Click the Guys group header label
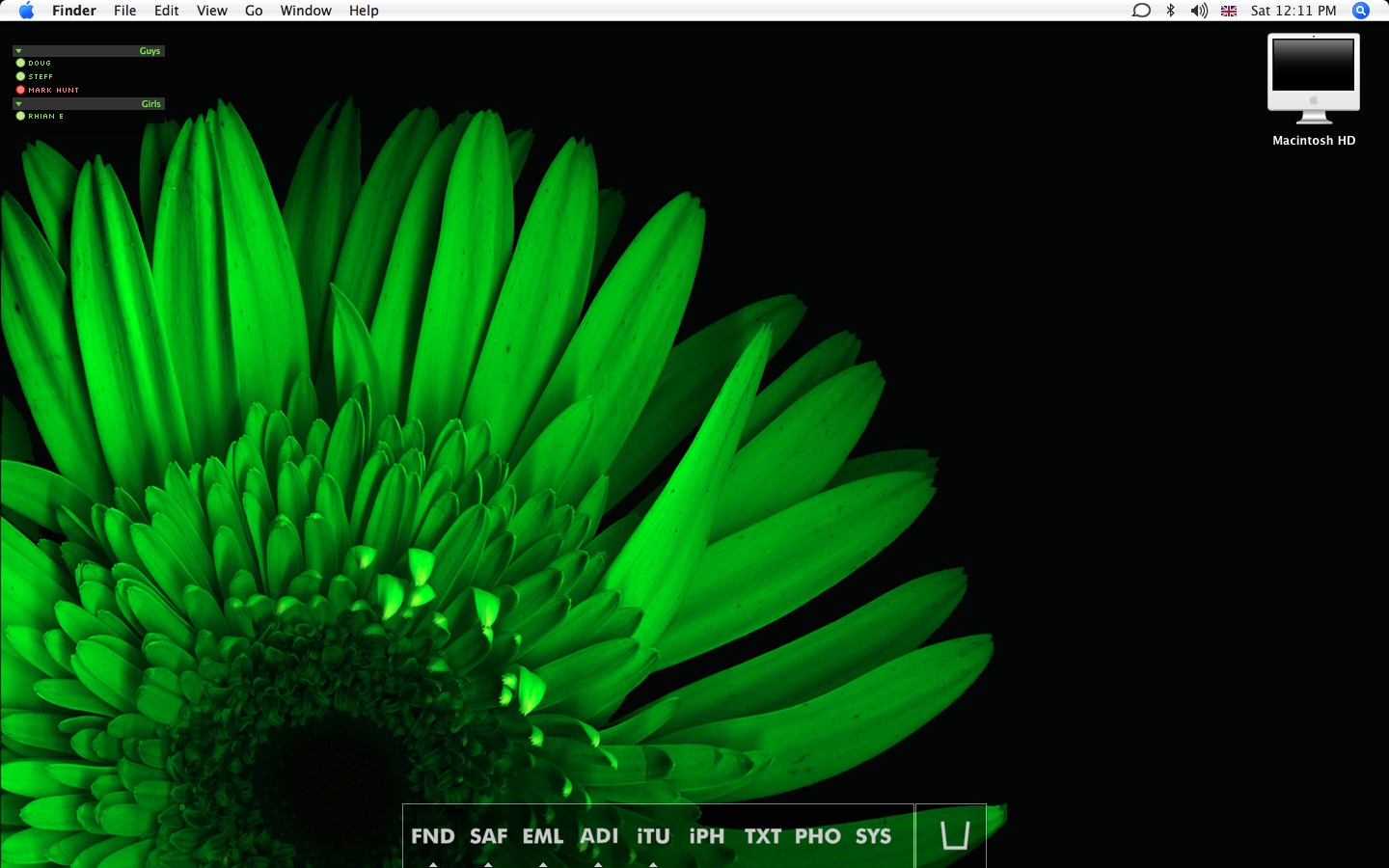1389x868 pixels. click(150, 51)
